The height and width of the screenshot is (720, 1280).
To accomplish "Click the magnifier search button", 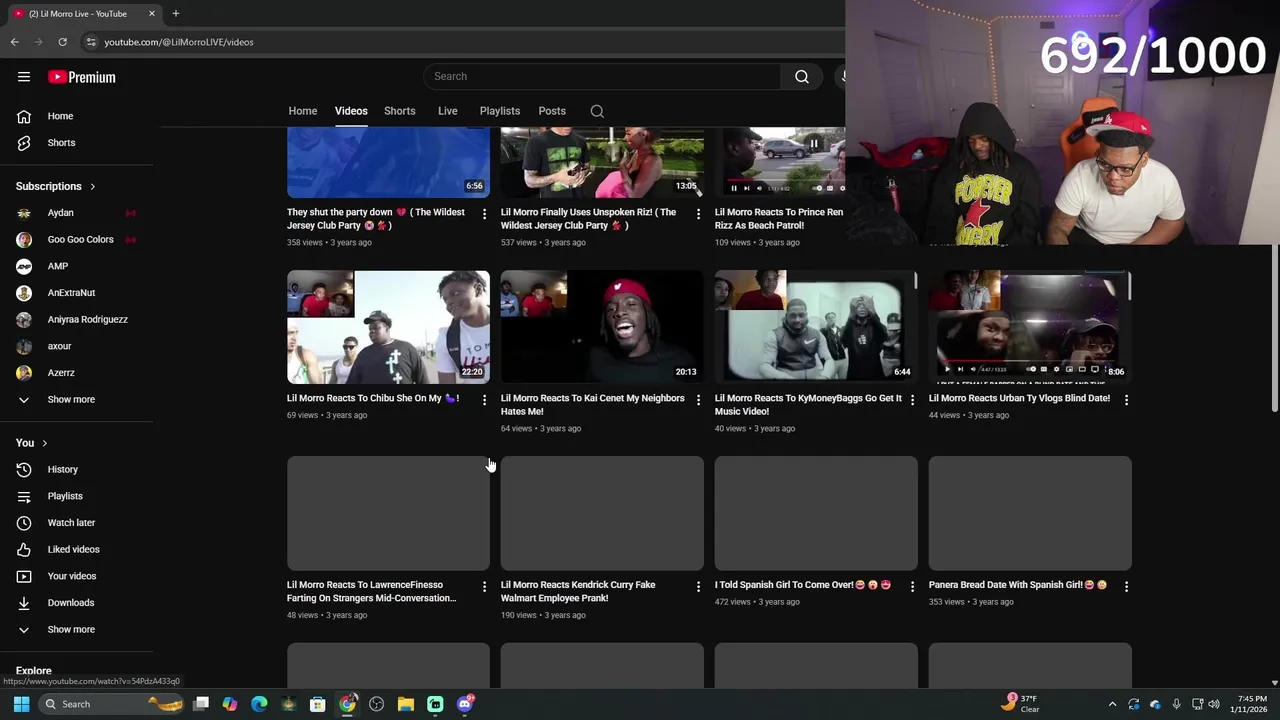I will [802, 77].
